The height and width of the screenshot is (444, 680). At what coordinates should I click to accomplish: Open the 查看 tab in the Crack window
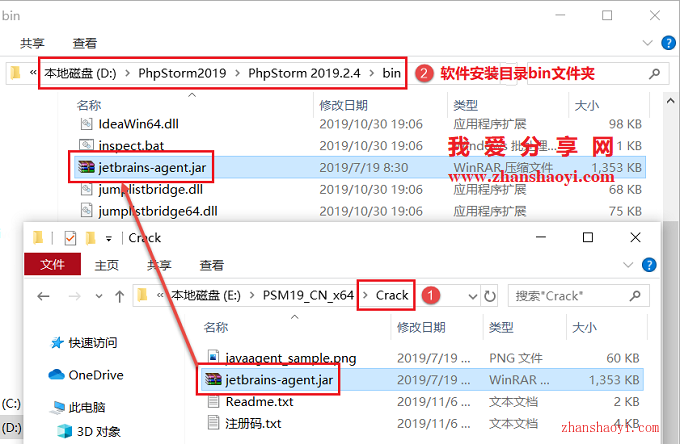211,265
